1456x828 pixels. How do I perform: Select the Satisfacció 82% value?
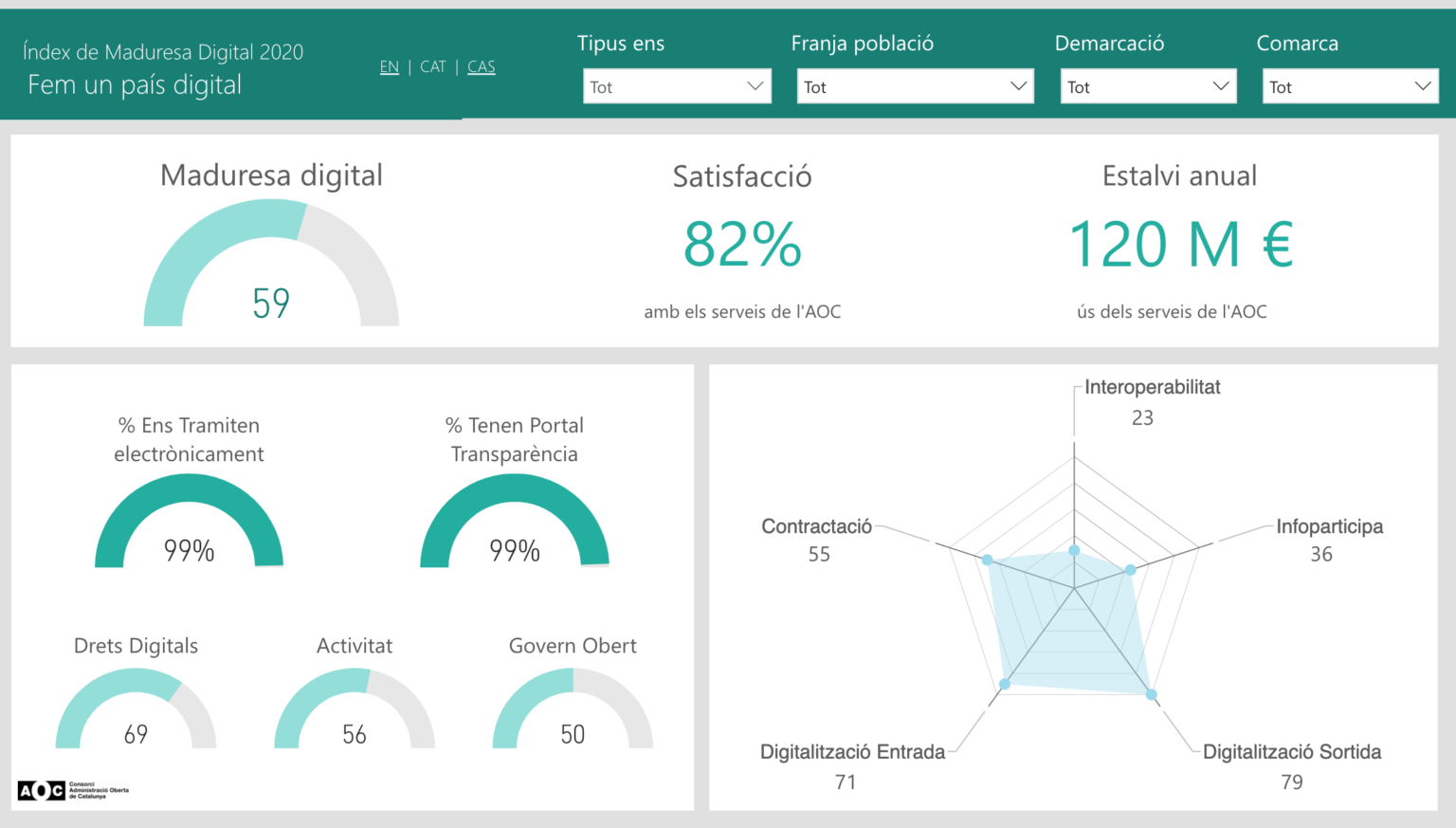point(741,245)
